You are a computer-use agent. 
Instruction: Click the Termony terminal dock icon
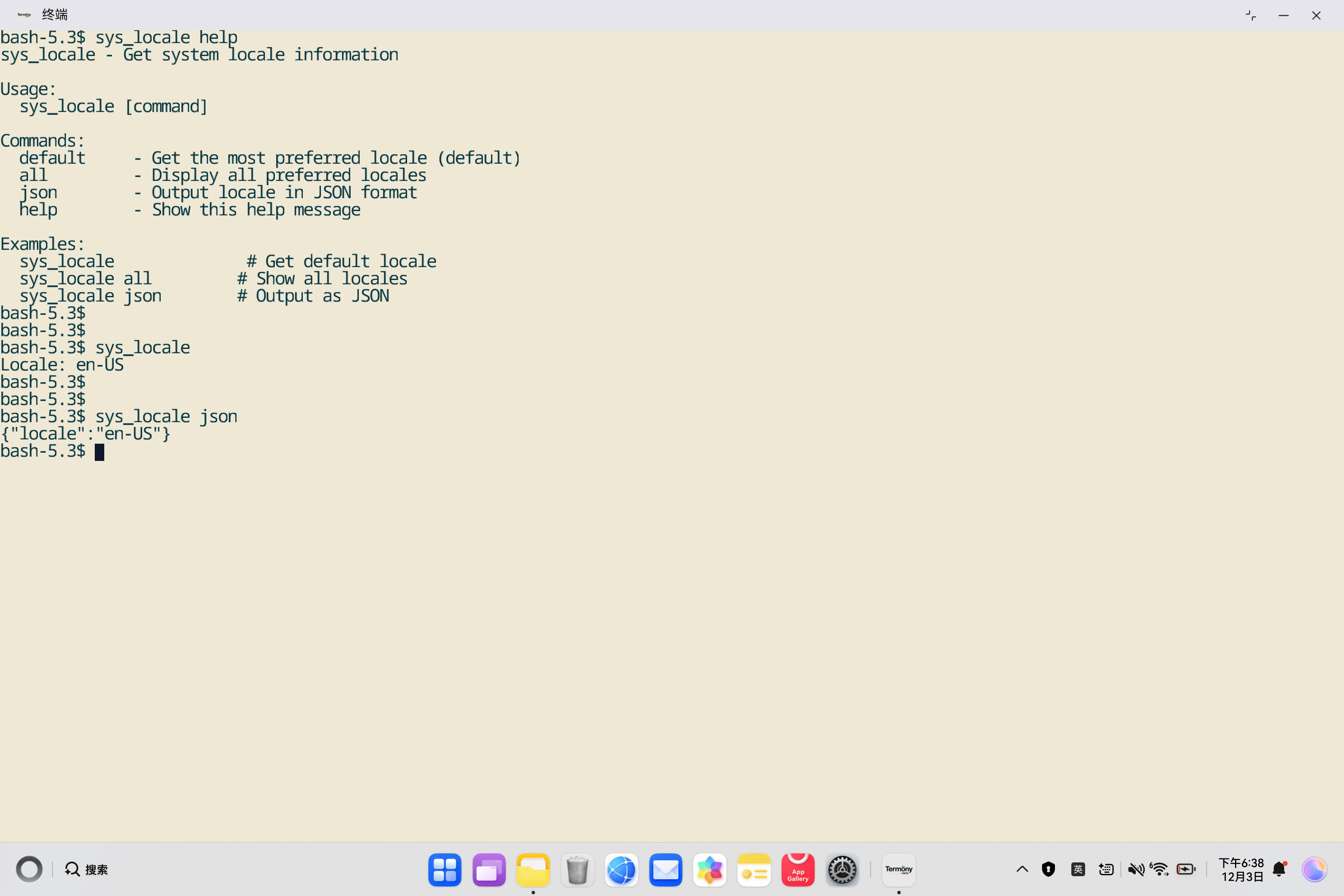(898, 870)
